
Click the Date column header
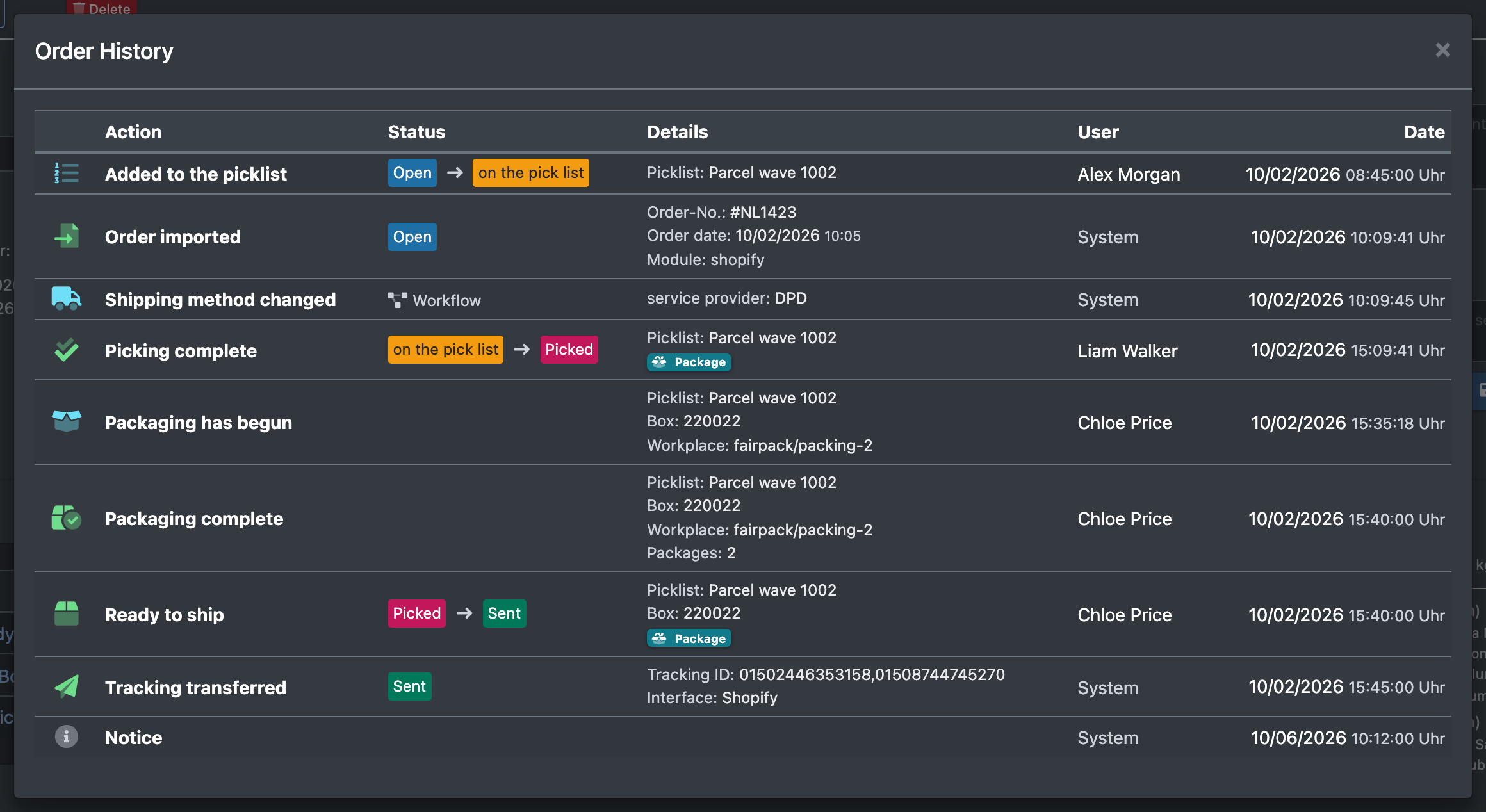tap(1425, 132)
